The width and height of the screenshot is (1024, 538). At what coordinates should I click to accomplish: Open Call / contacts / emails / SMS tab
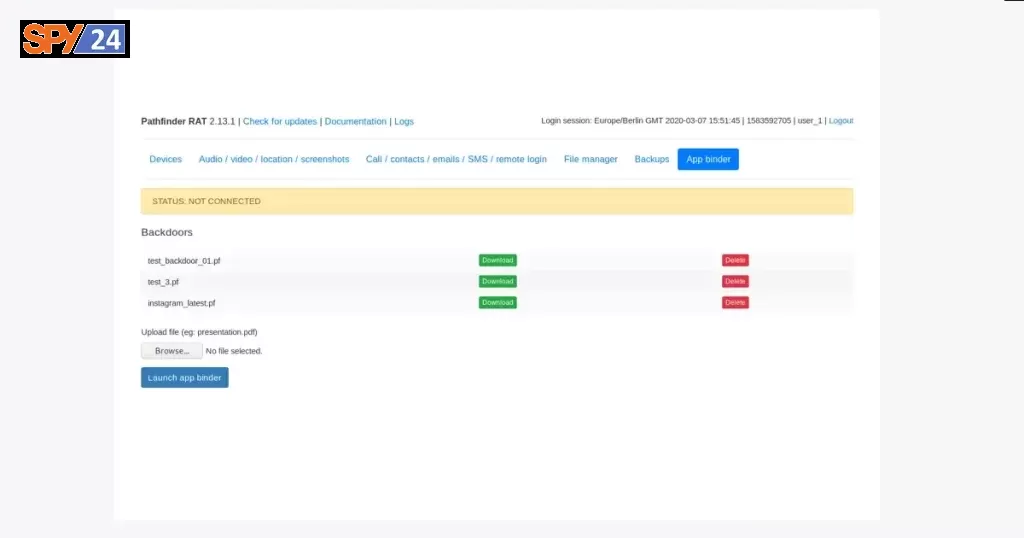click(456, 159)
